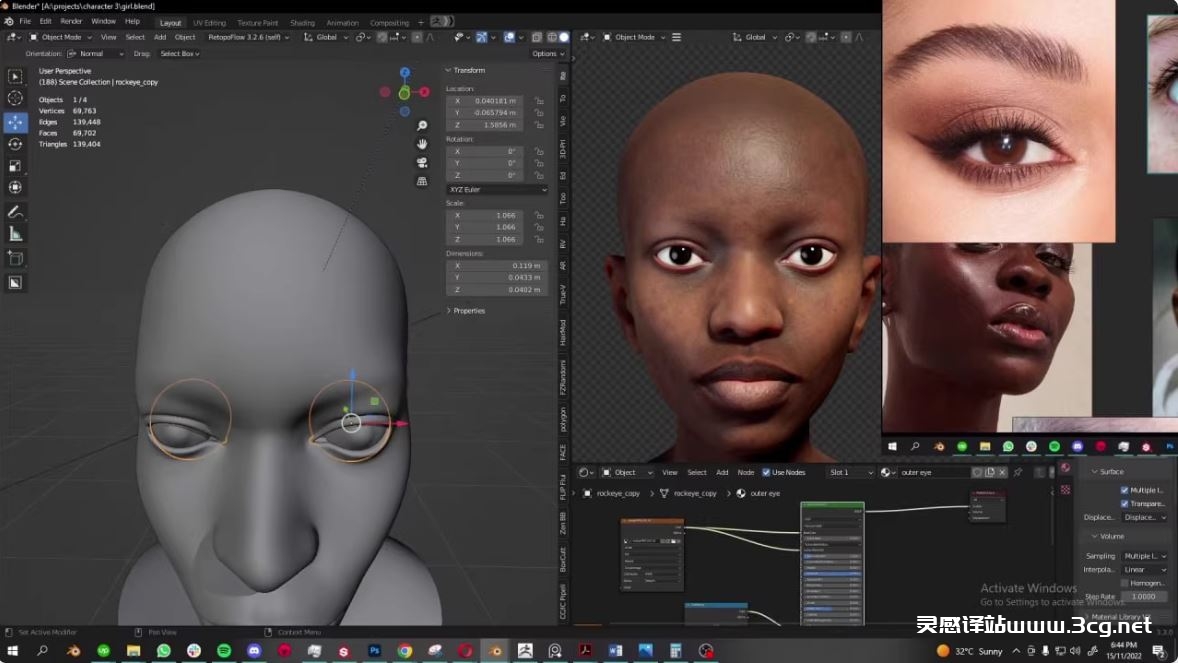Select the Rotate tool in the left toolbar
Image resolution: width=1178 pixels, height=663 pixels.
[15, 144]
